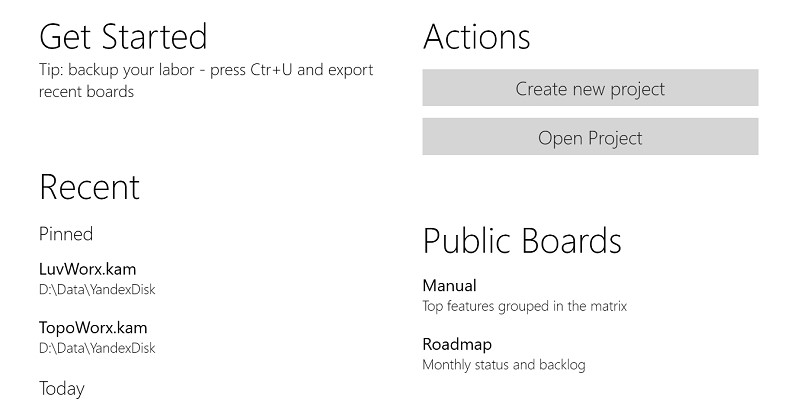Click the Get Started heading
Image resolution: width=800 pixels, height=400 pixels.
coord(123,37)
